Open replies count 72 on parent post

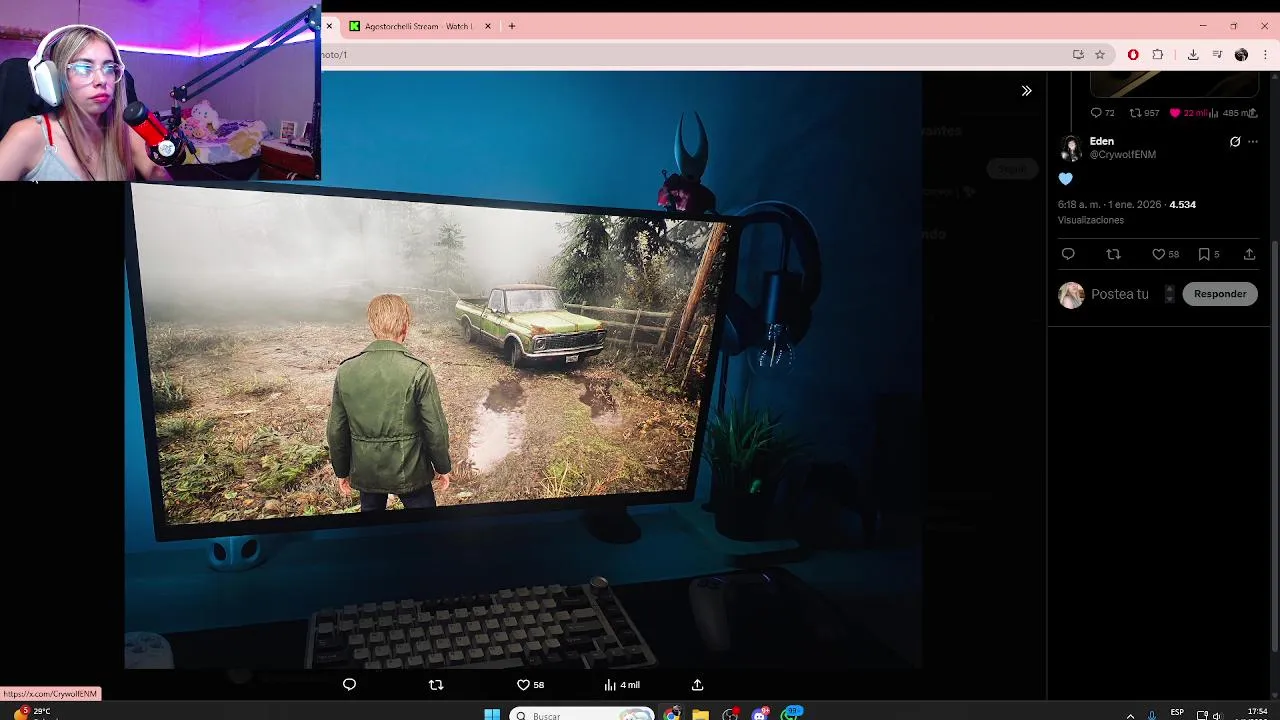pyautogui.click(x=1102, y=113)
